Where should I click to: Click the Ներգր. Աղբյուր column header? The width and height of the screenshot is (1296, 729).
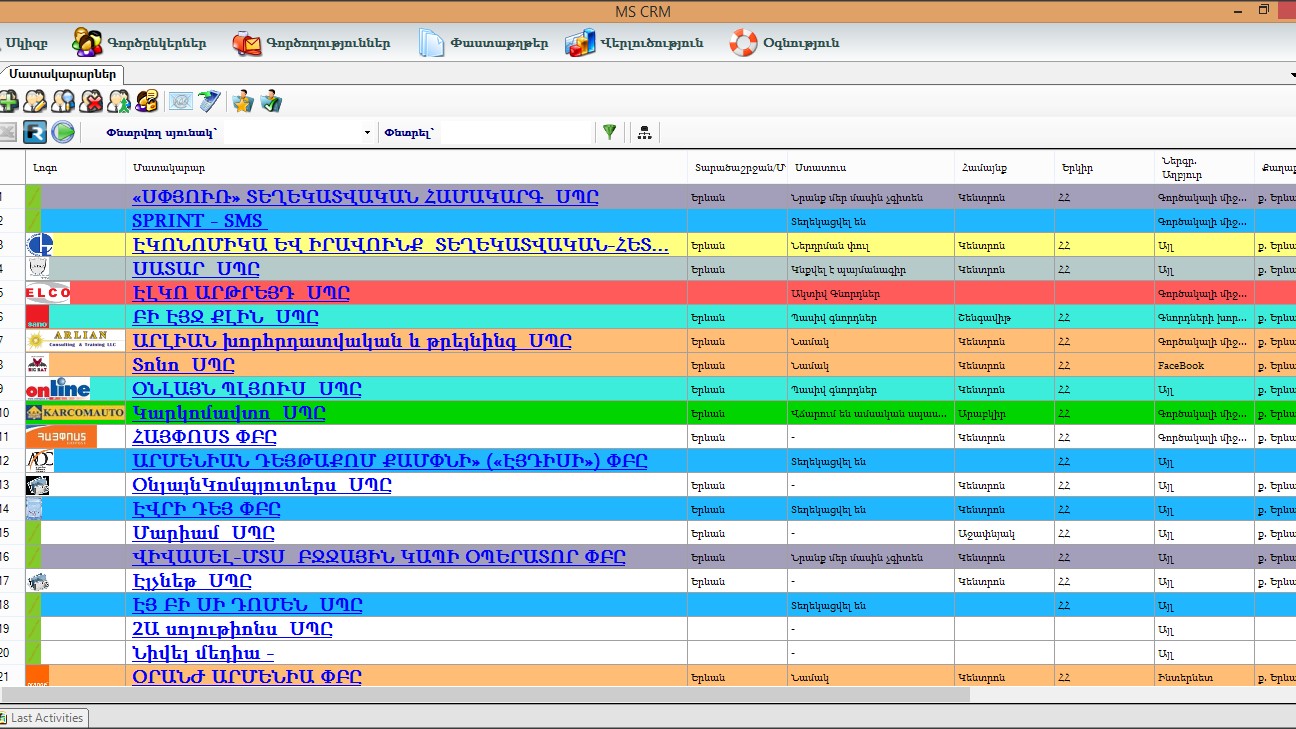(1204, 168)
